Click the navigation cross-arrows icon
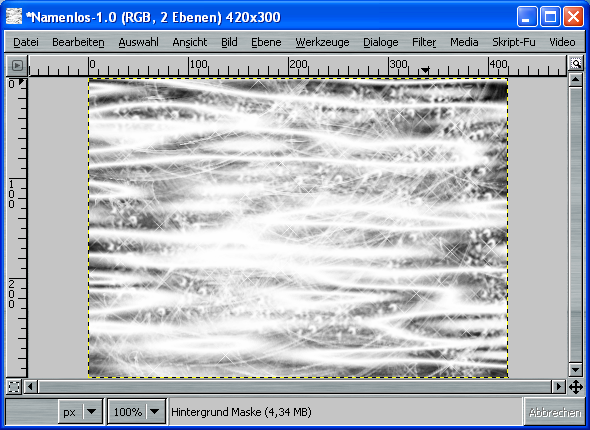 (x=576, y=387)
